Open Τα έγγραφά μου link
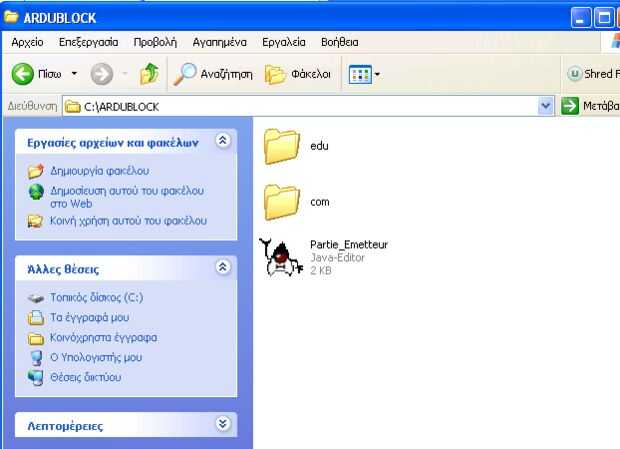This screenshot has height=449, width=620. (89, 317)
